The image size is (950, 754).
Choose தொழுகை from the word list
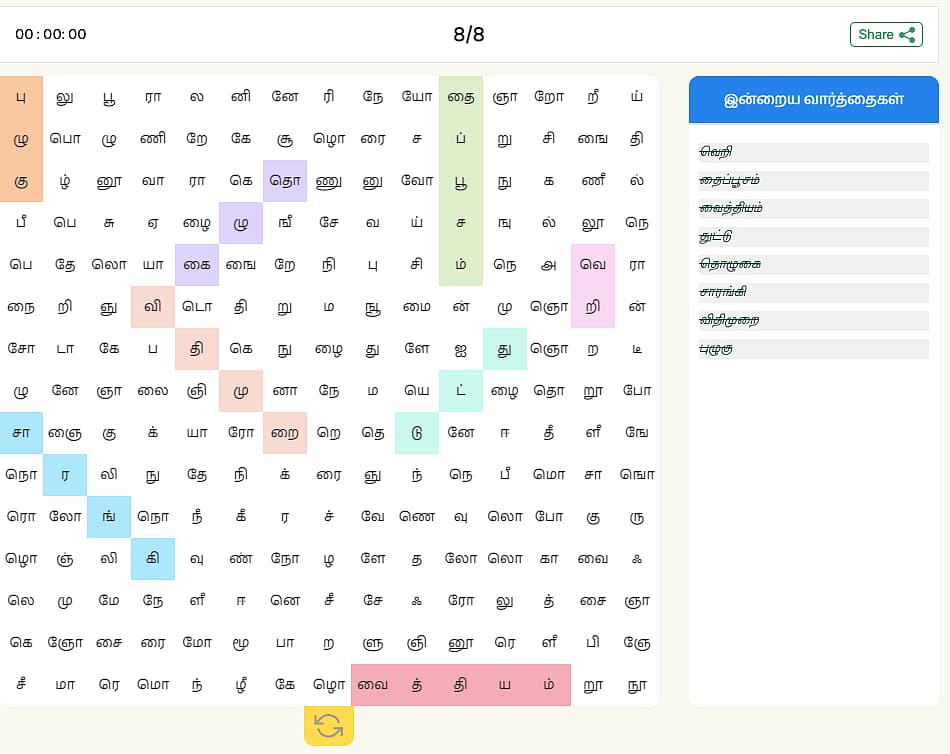730,264
